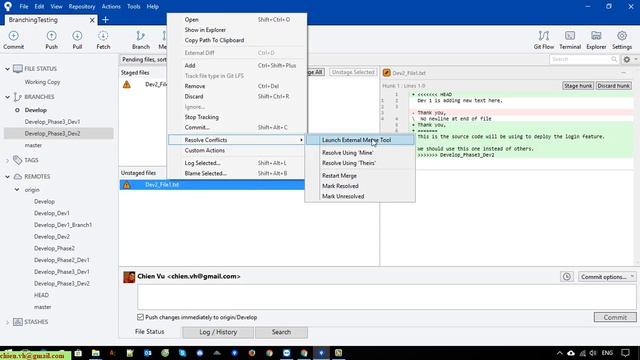Click the commit history clock icon
The image size is (640, 360).
click(567, 277)
